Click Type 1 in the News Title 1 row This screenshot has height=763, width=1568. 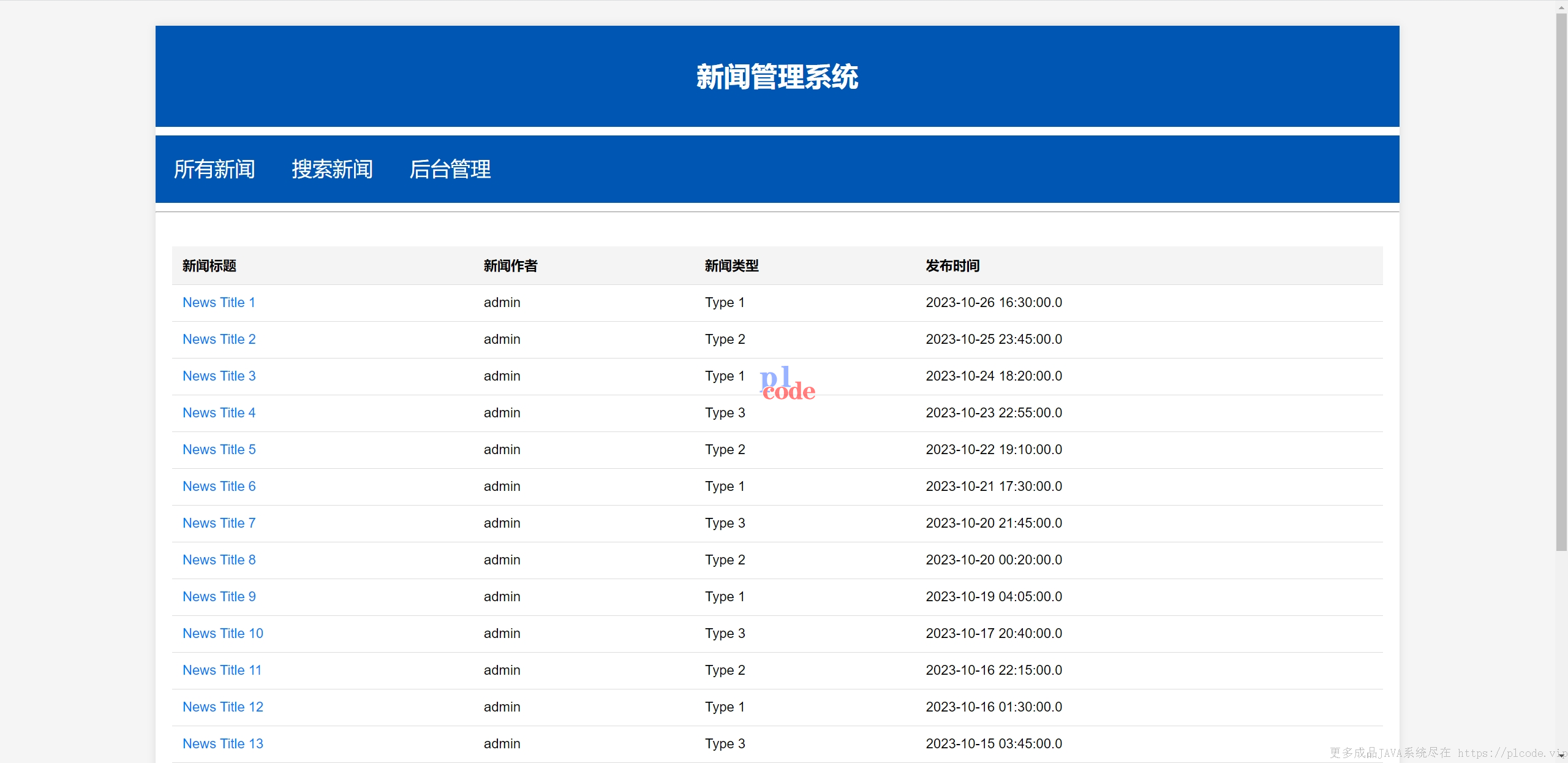click(725, 303)
